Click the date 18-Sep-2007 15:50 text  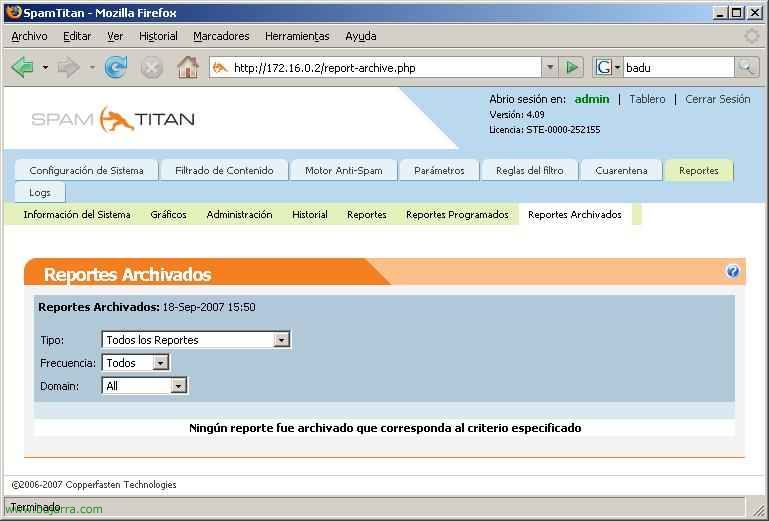point(209,307)
